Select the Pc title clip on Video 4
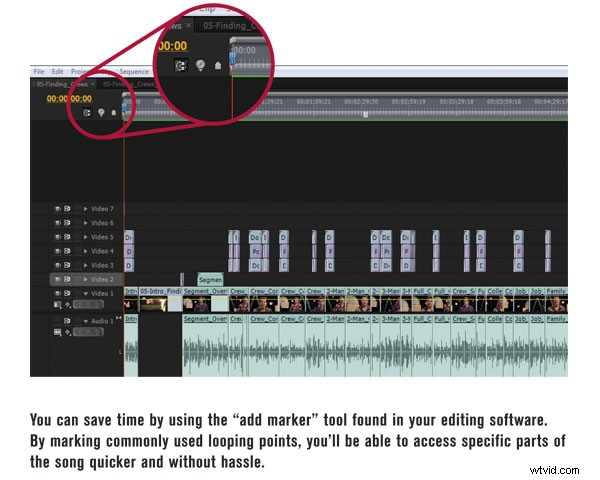The height and width of the screenshot is (480, 600). (255, 251)
